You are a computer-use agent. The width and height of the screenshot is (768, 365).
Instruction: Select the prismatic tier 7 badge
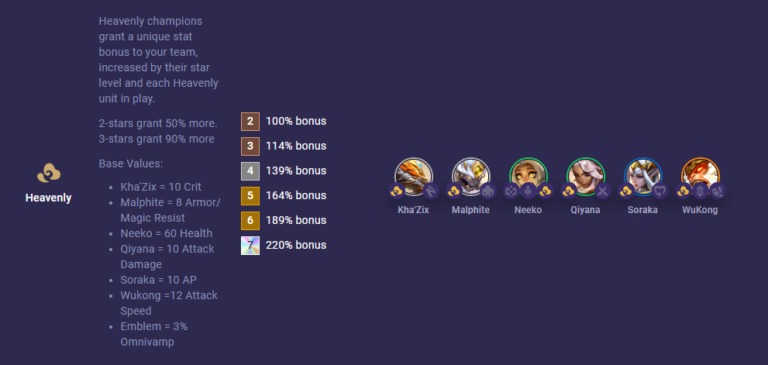250,245
